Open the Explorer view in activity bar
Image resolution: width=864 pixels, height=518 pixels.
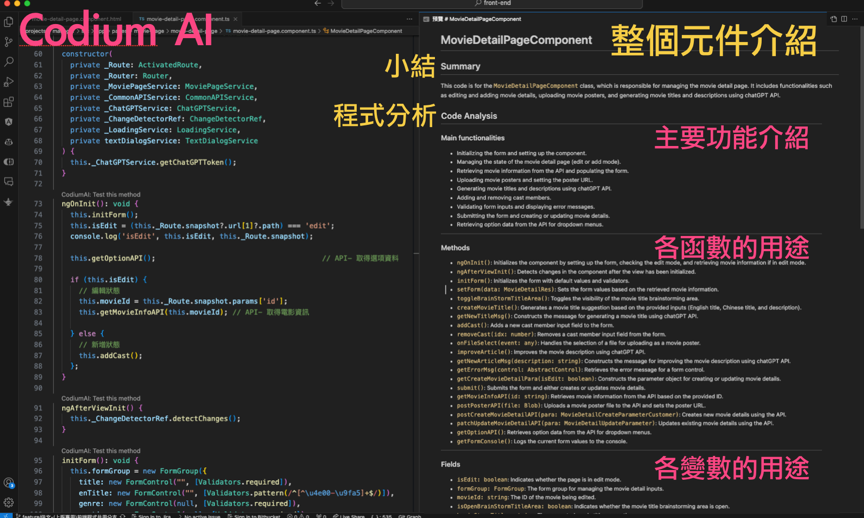coord(9,22)
